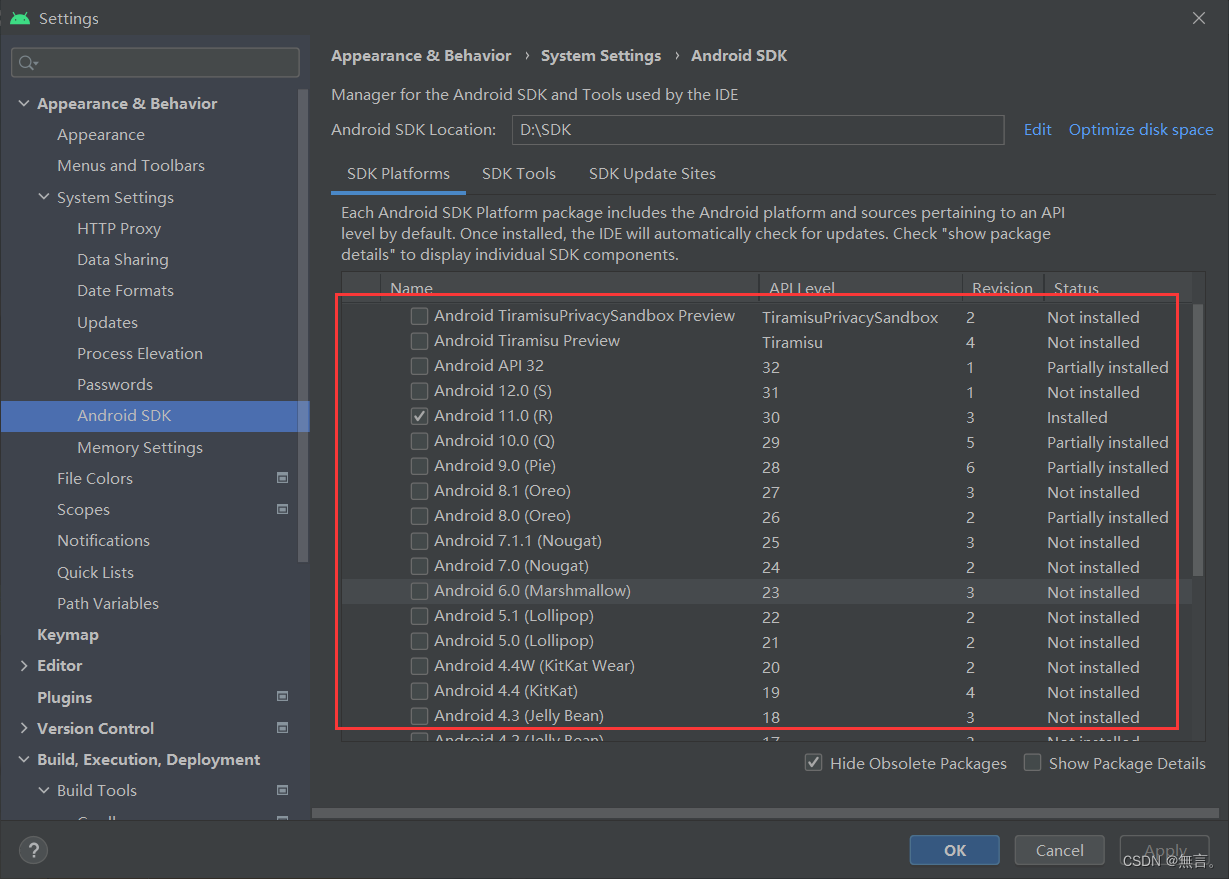Expand the Editor tree node
This screenshot has height=879, width=1229.
coord(24,665)
